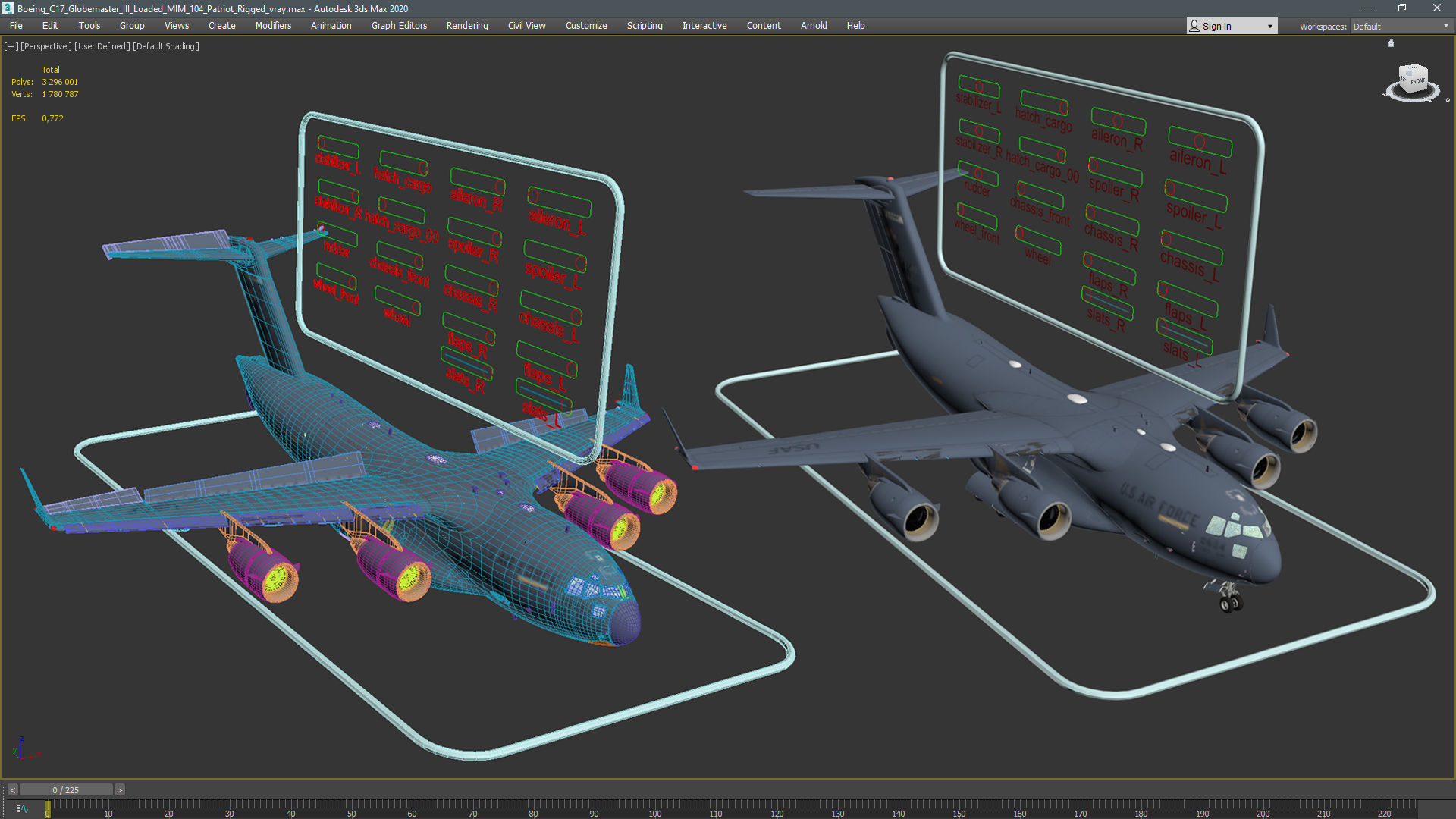This screenshot has width=1456, height=819.
Task: Open the Interactive menu
Action: tap(704, 26)
